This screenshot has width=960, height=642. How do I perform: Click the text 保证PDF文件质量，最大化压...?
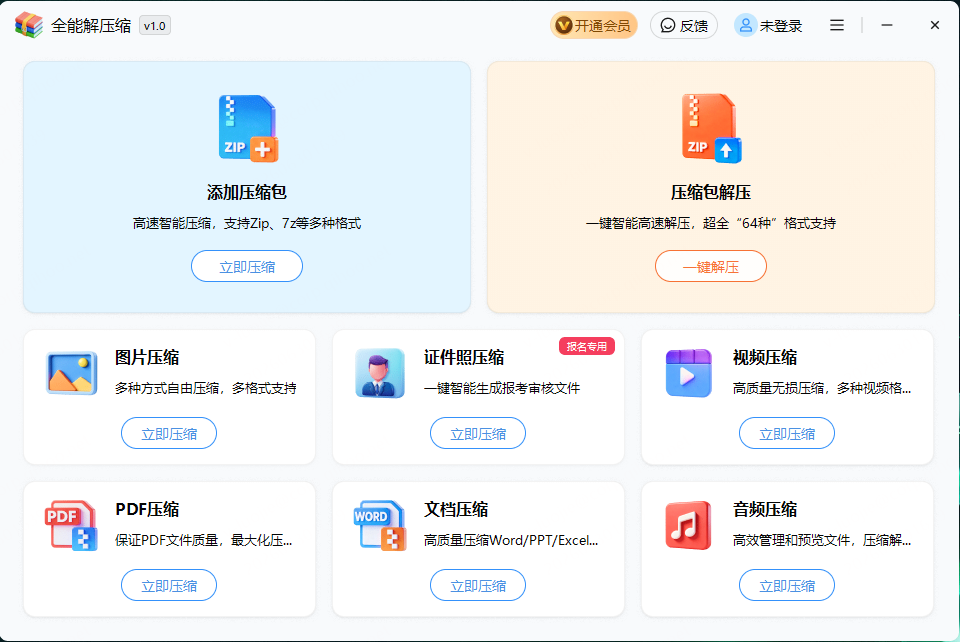tap(203, 540)
